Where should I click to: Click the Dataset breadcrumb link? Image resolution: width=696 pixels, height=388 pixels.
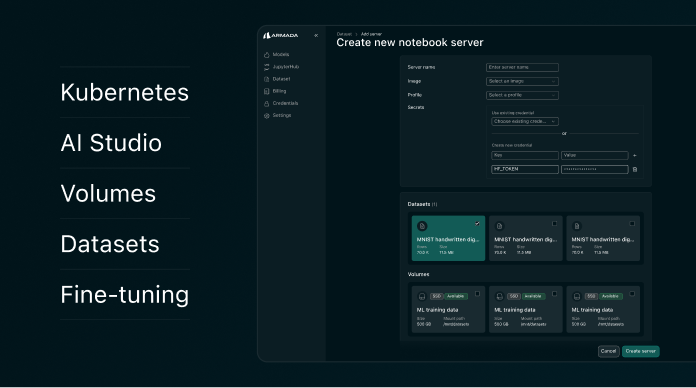(x=344, y=34)
